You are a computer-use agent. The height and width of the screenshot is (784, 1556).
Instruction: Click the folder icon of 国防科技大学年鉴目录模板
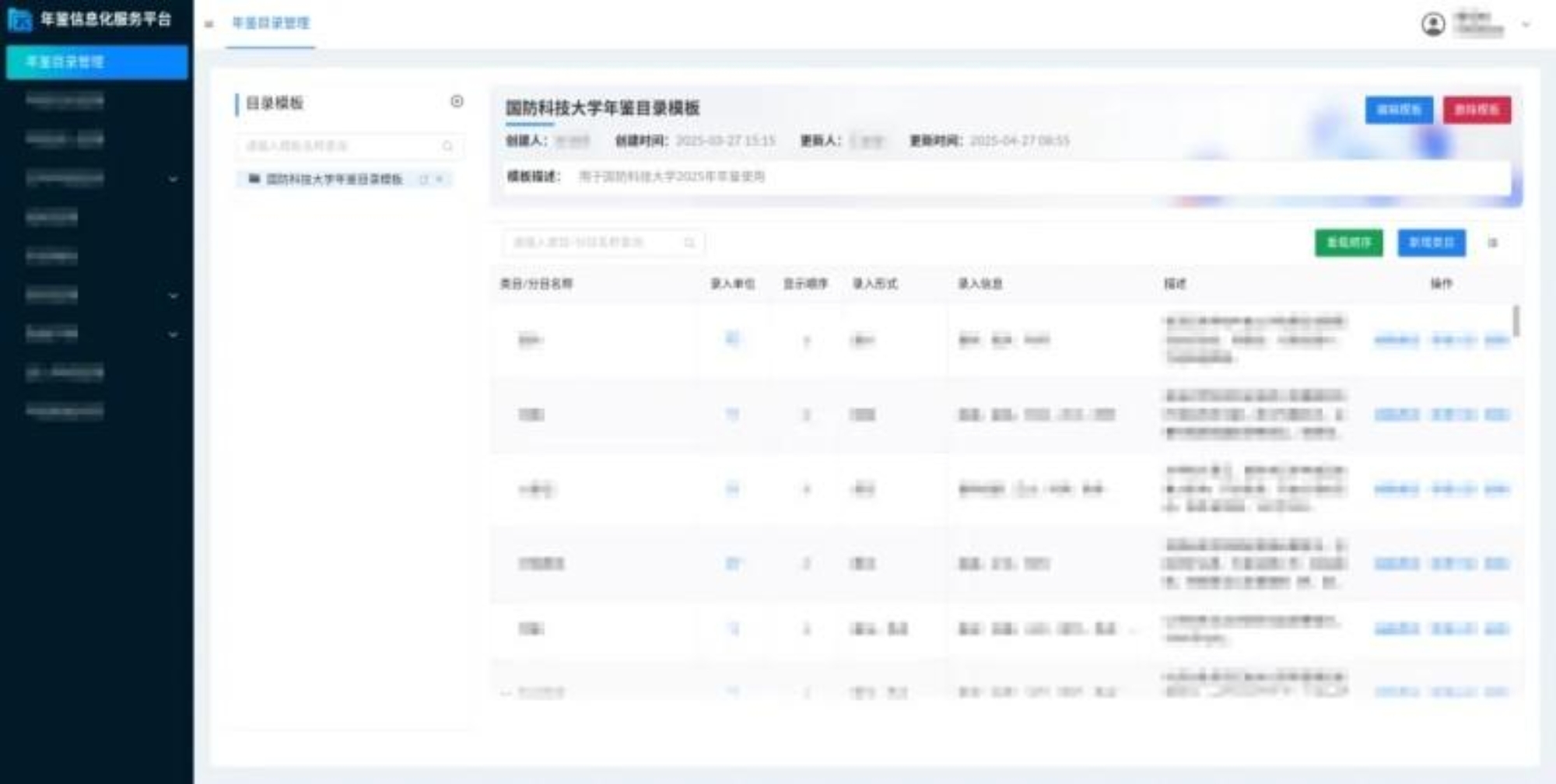pyautogui.click(x=254, y=179)
